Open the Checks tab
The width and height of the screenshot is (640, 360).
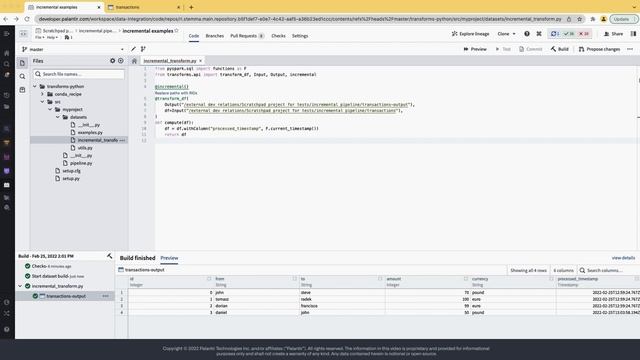point(278,36)
